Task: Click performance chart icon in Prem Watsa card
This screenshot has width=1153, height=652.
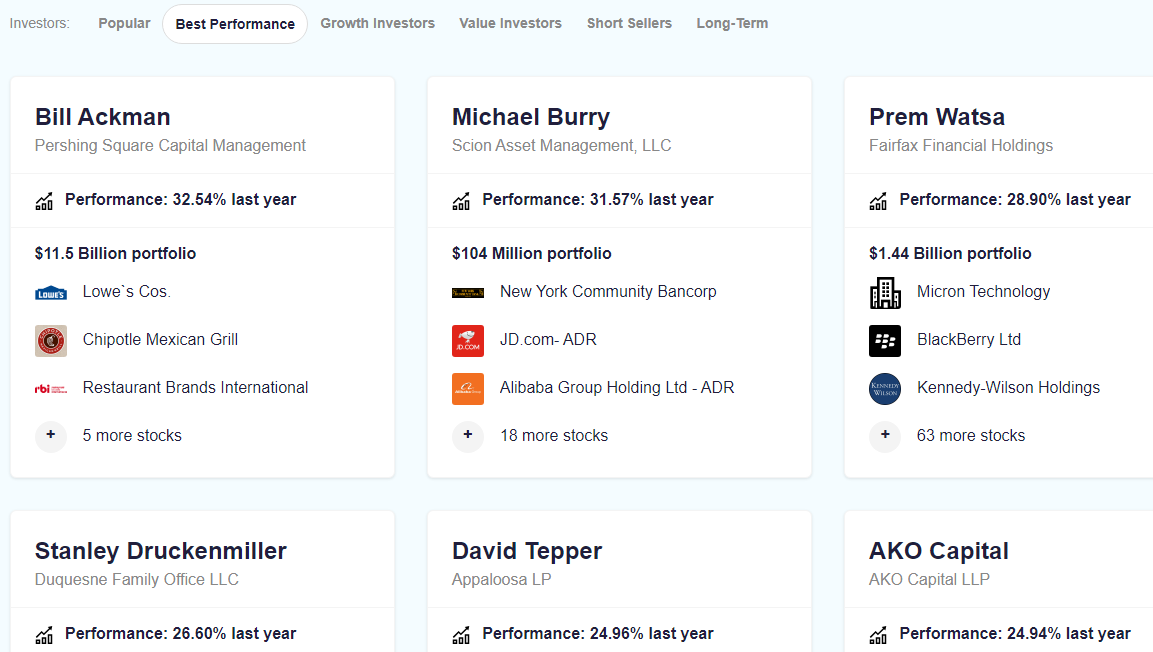Action: pos(878,201)
